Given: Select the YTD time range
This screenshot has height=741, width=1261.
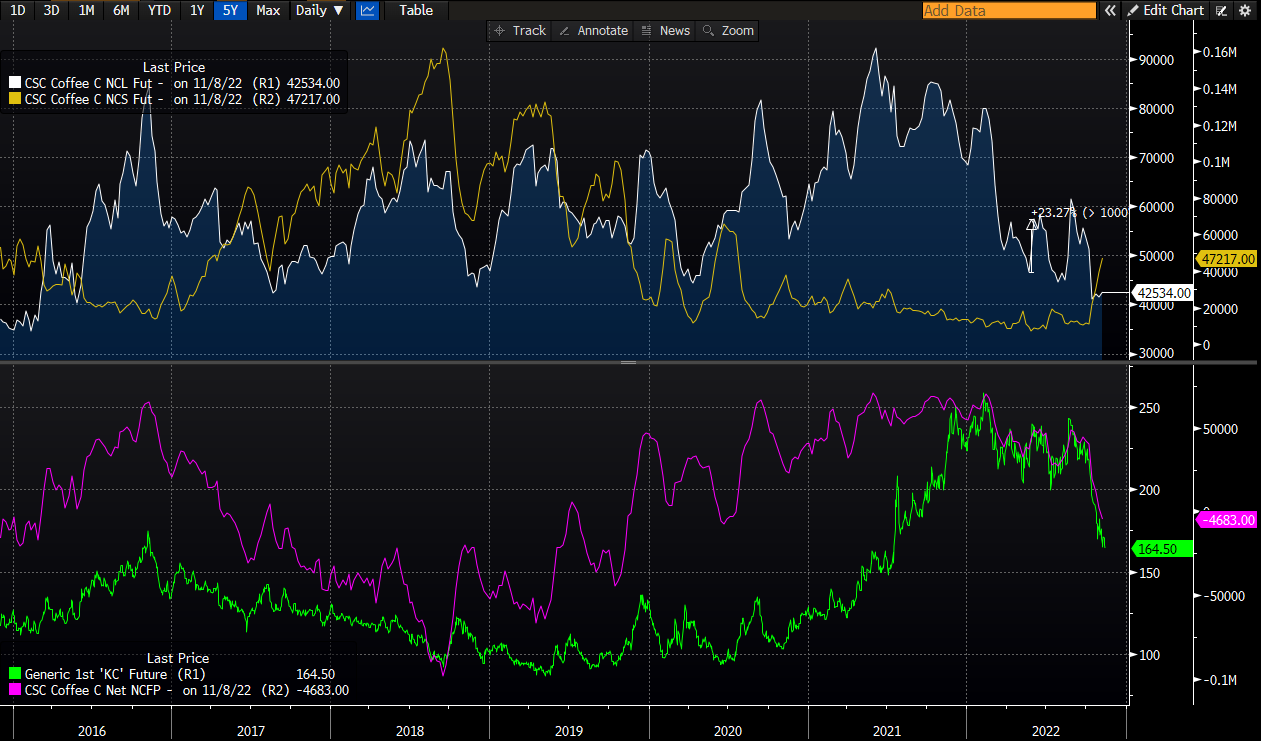Looking at the screenshot, I should (x=158, y=10).
